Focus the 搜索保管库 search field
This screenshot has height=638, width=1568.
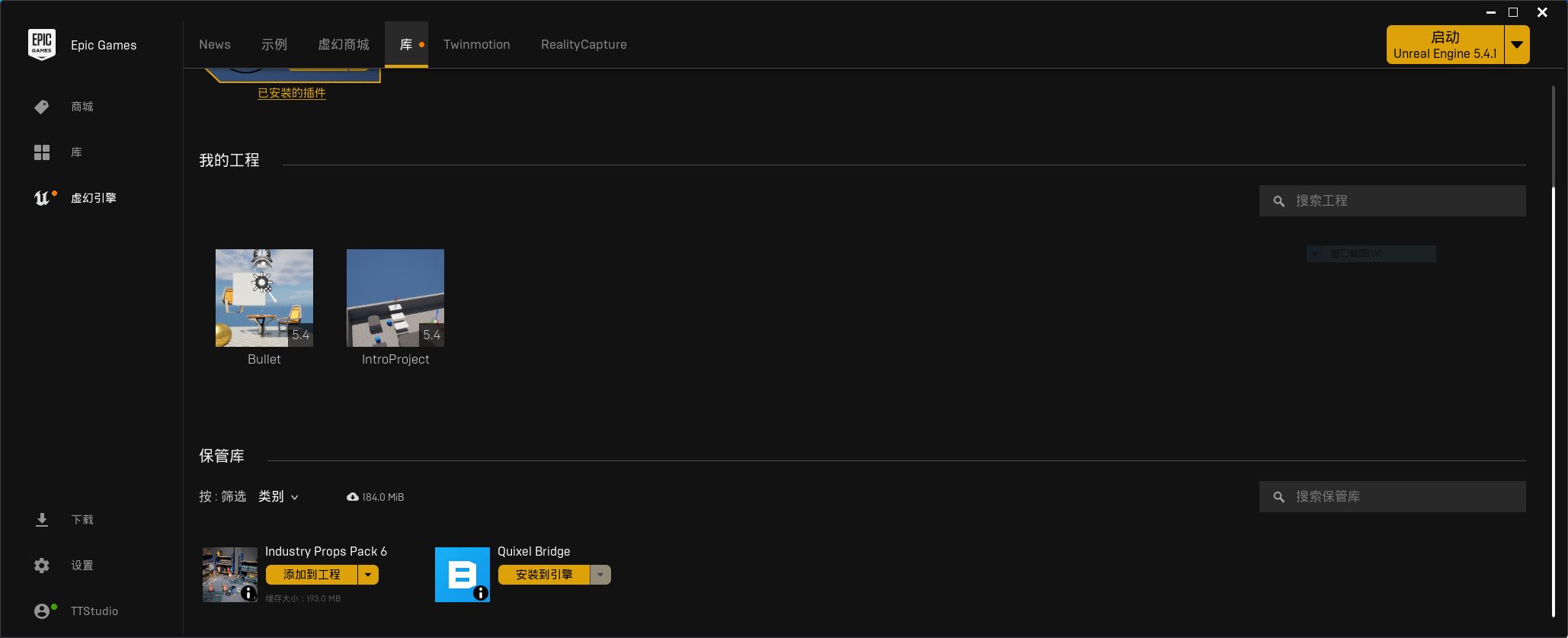(x=1393, y=497)
